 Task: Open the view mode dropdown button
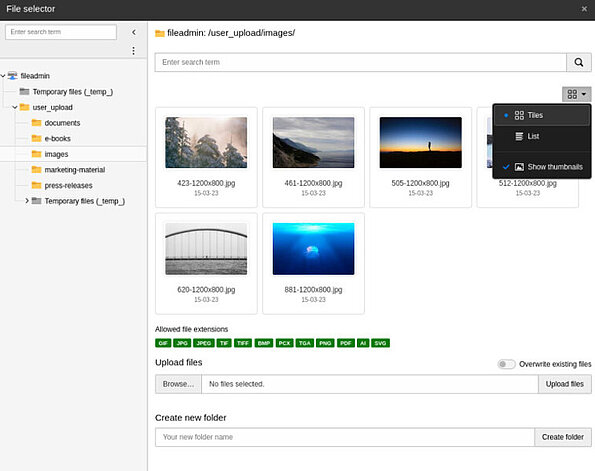(x=576, y=94)
